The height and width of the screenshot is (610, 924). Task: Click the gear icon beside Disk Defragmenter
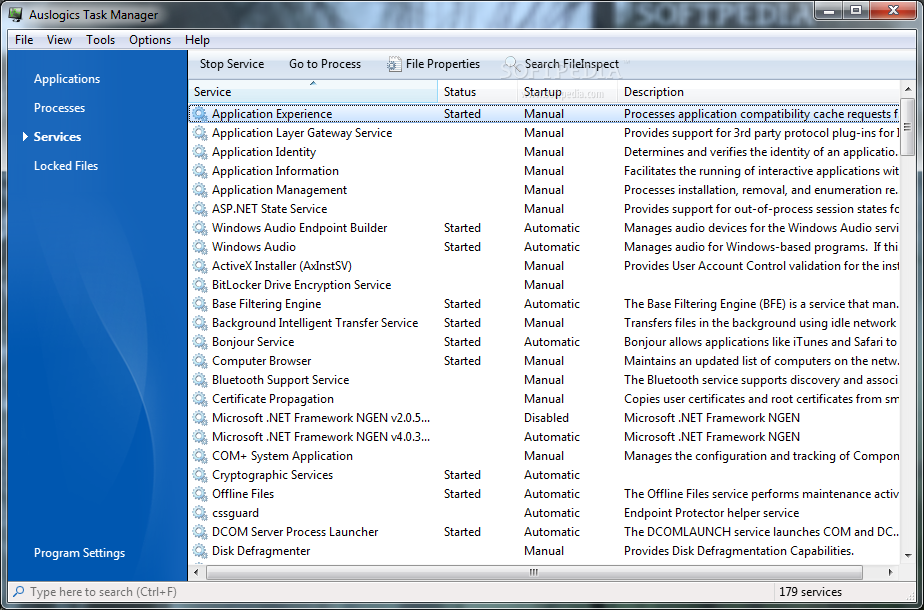pyautogui.click(x=200, y=551)
